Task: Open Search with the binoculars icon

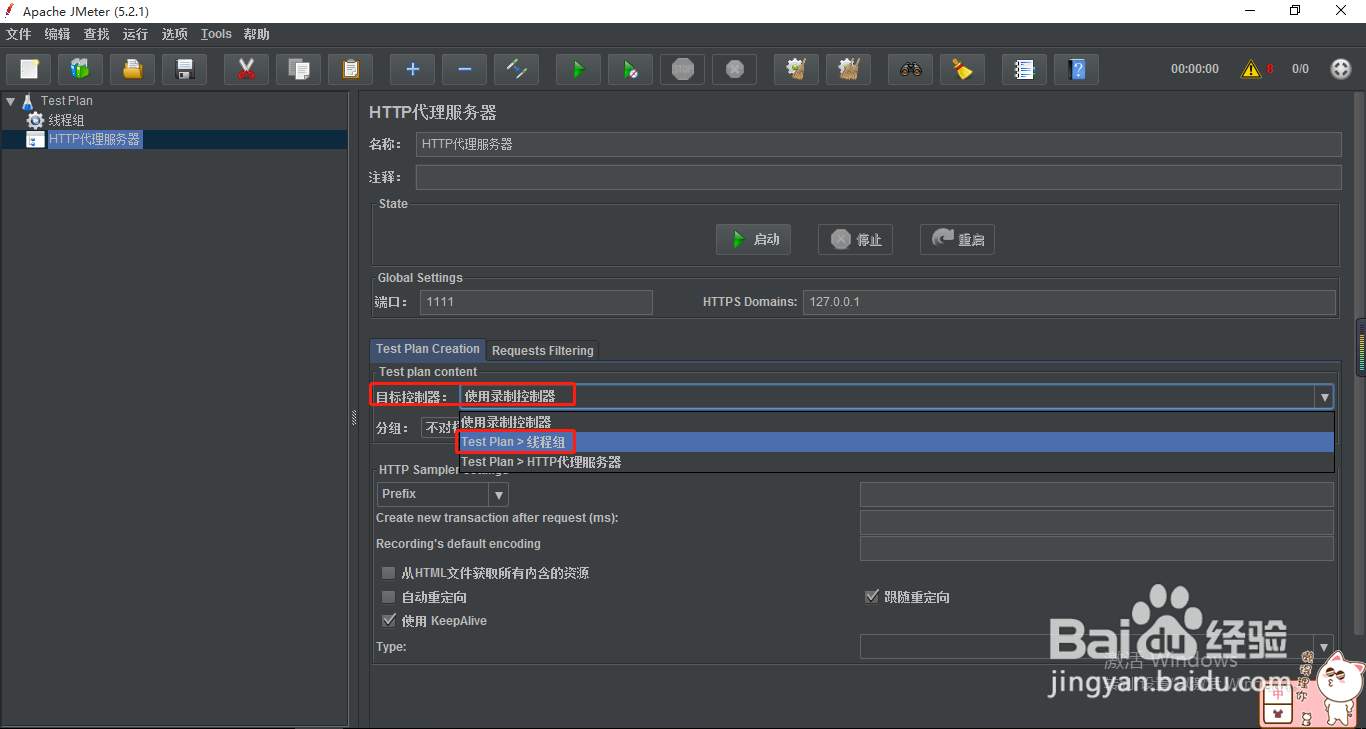Action: (x=911, y=69)
